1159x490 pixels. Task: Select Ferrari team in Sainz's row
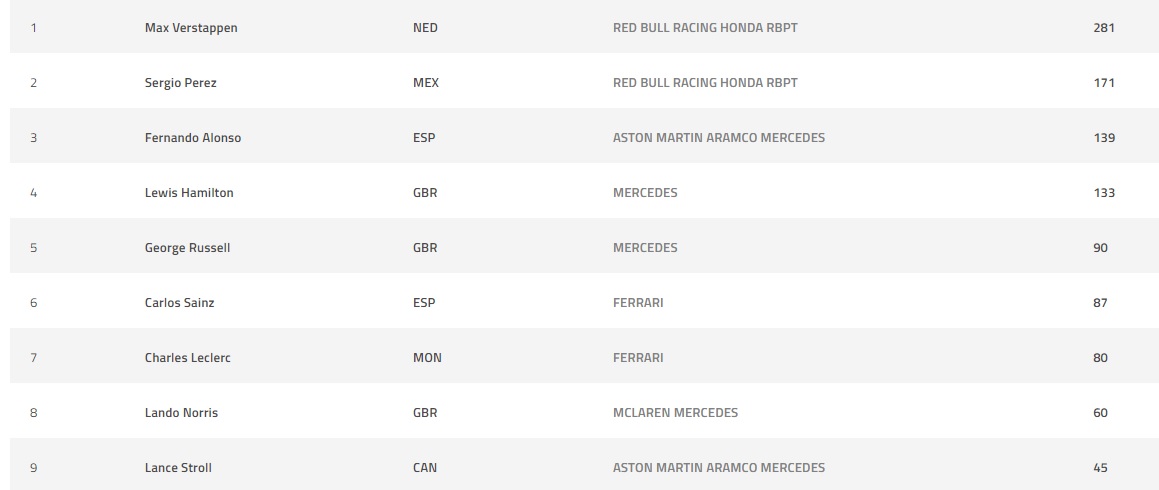(638, 303)
